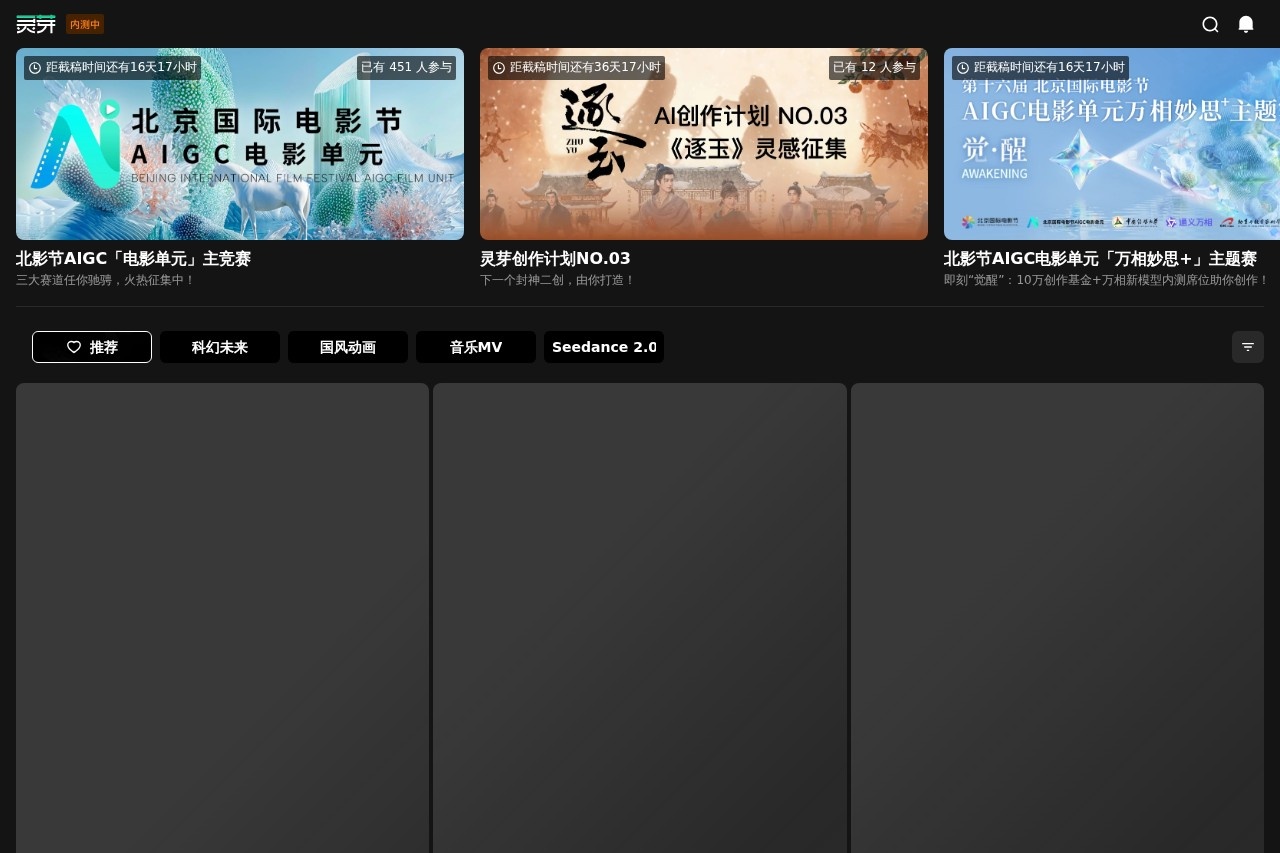Select the 科幻未来 category tab
The image size is (1280, 853).
220,347
